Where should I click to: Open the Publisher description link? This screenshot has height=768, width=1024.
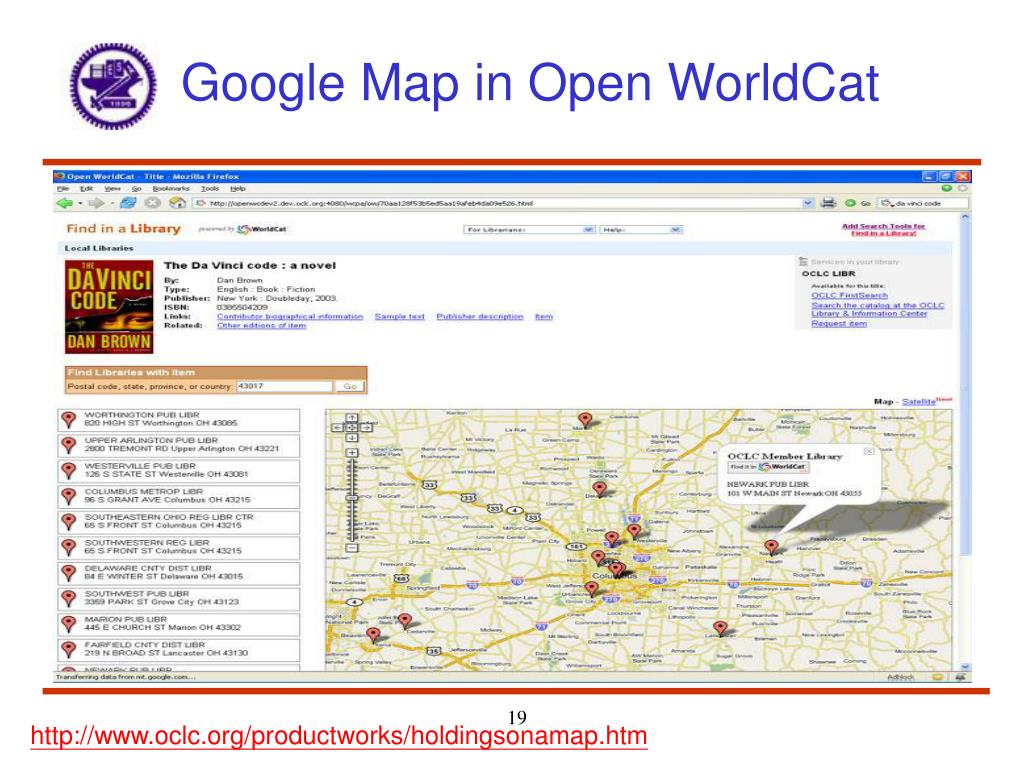(480, 317)
